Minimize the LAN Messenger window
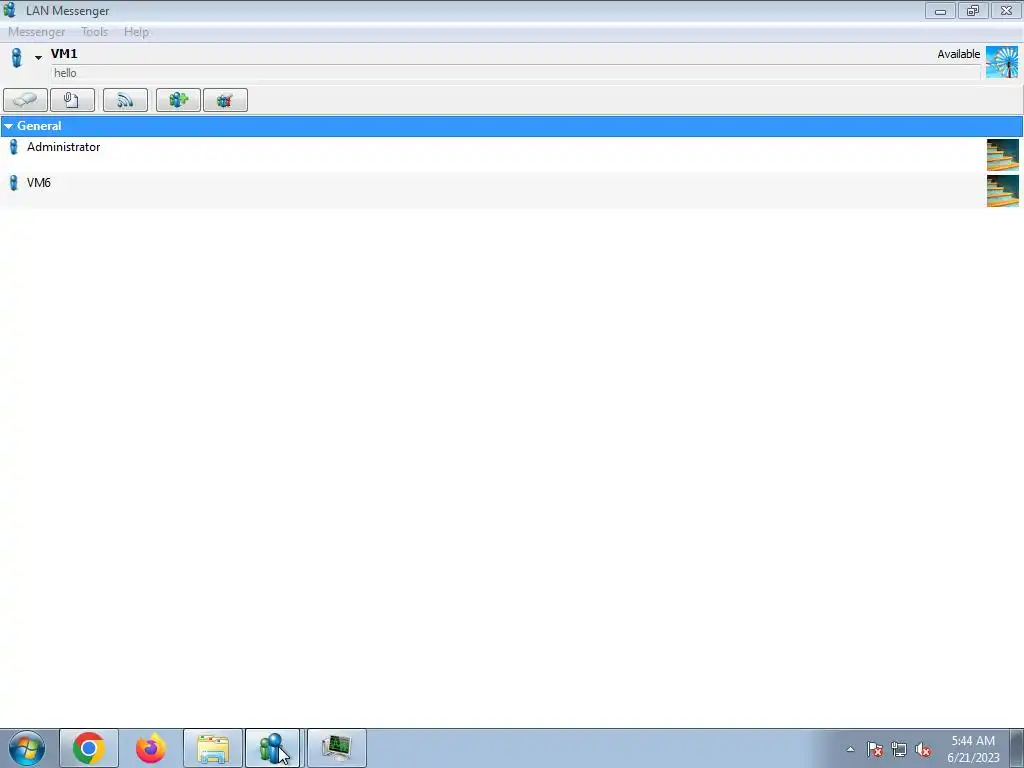Image resolution: width=1024 pixels, height=768 pixels. (x=940, y=11)
